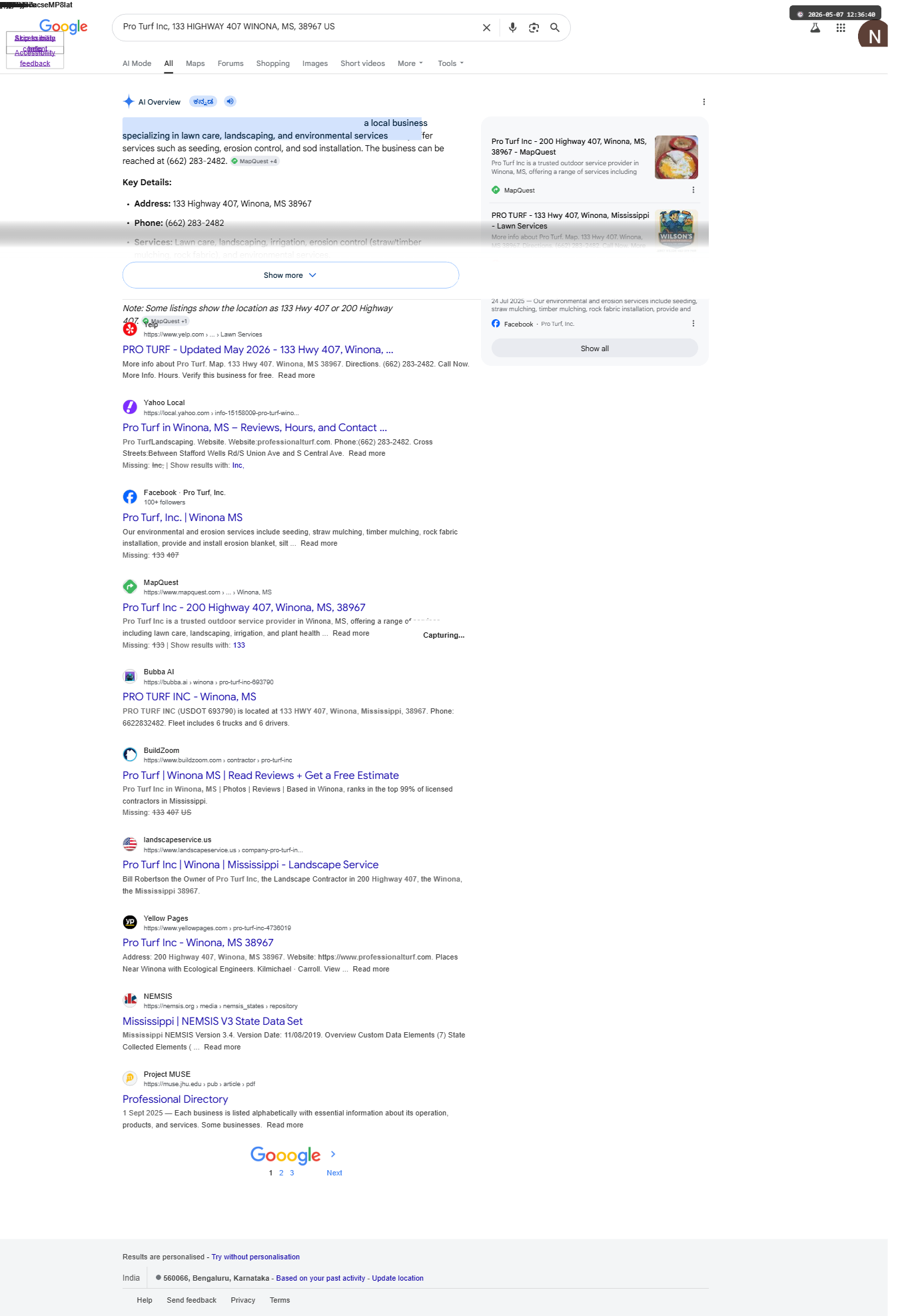Open the Privacy footer link
The image size is (898, 1316).
[x=243, y=1301]
